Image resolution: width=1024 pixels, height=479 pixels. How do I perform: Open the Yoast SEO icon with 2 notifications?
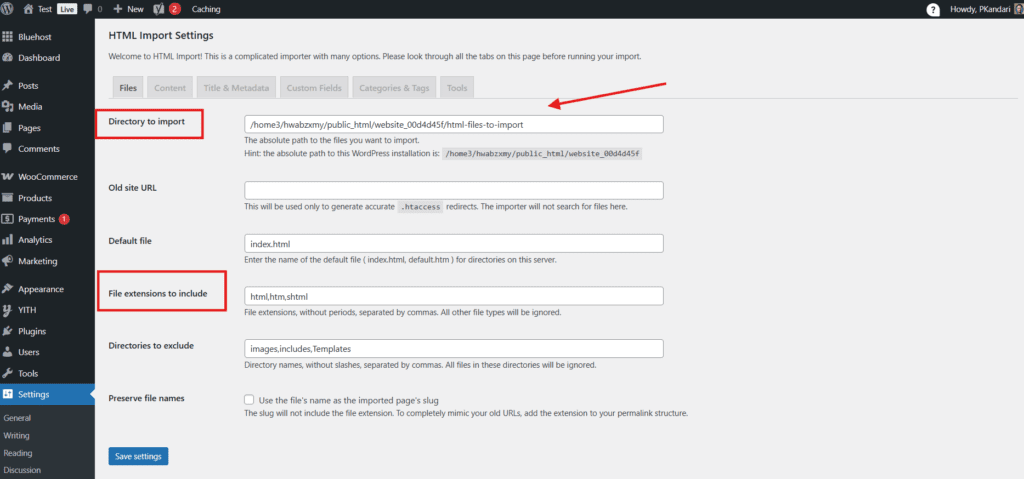[x=158, y=9]
